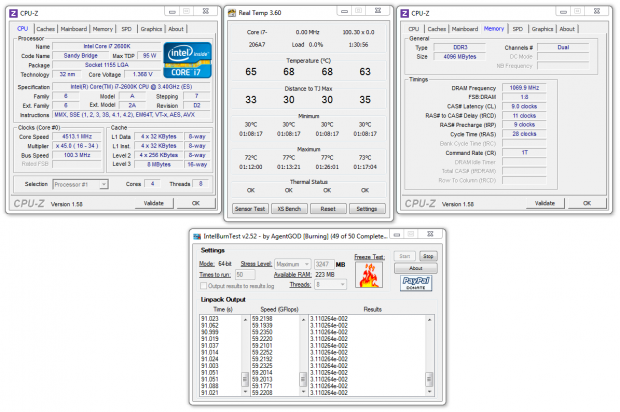Image resolution: width=620 pixels, height=412 pixels.
Task: Open the Processor #1 selection dropdown
Action: 81,184
